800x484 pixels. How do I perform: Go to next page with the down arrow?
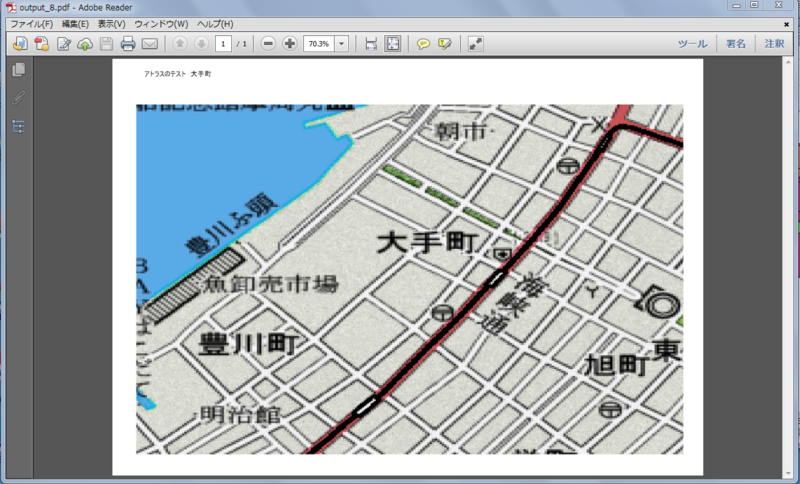point(202,44)
